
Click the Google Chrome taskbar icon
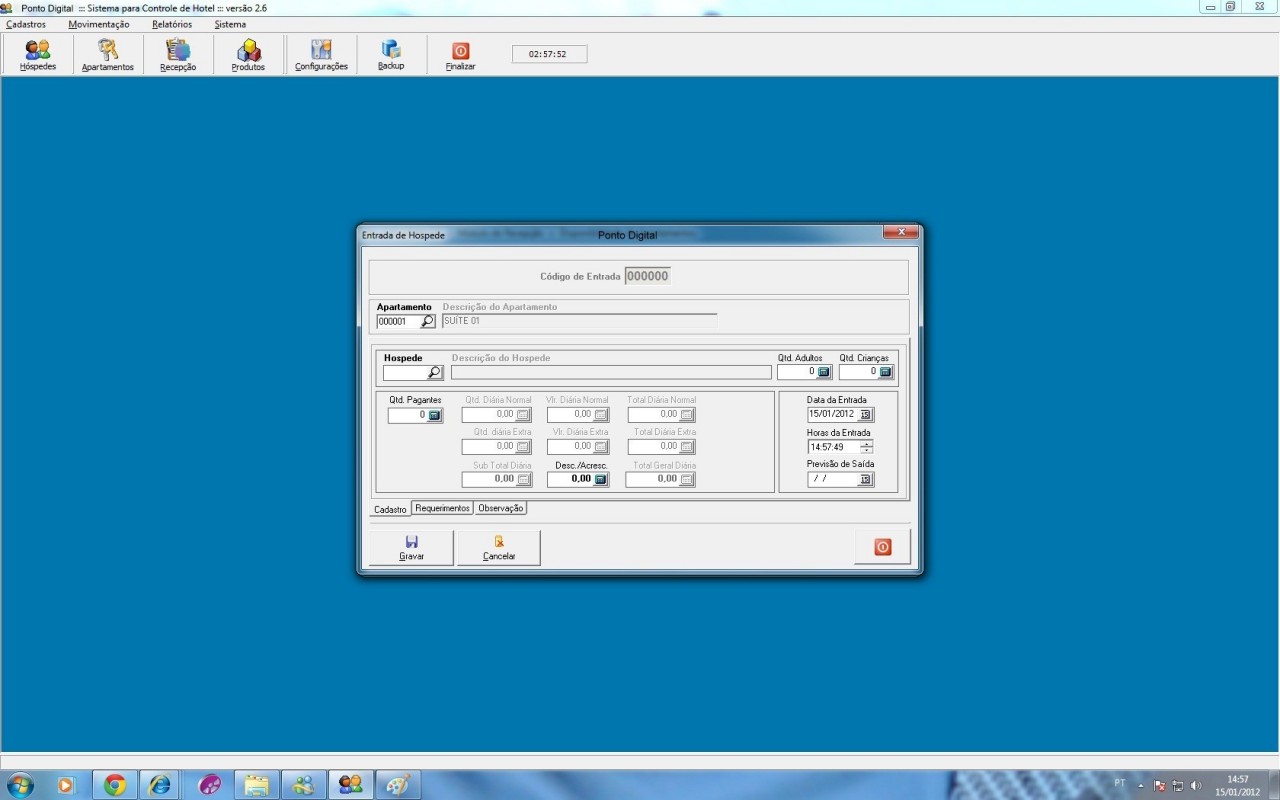coord(112,784)
